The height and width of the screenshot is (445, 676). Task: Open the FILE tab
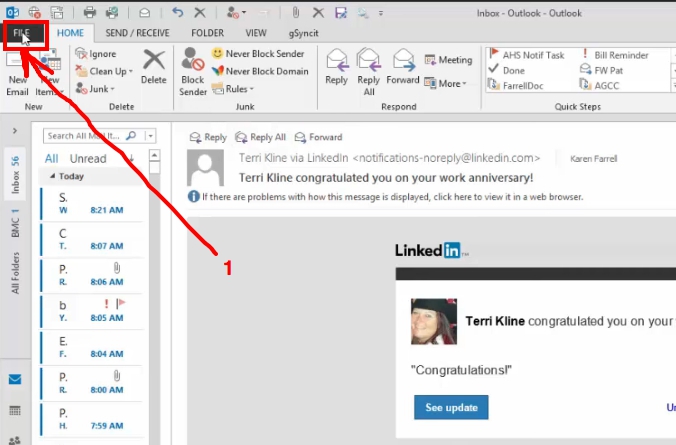[23, 34]
